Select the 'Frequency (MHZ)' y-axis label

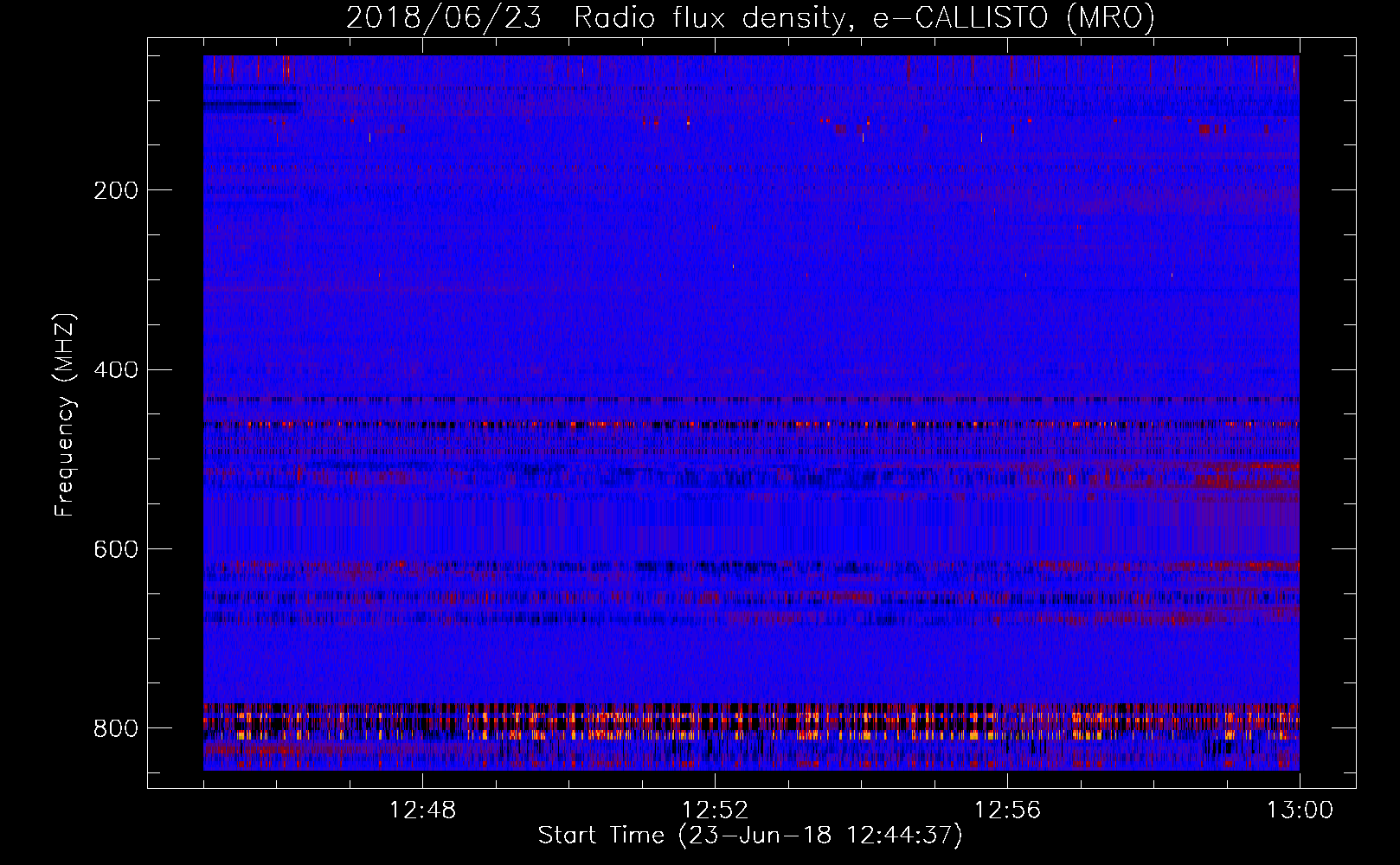click(65, 414)
